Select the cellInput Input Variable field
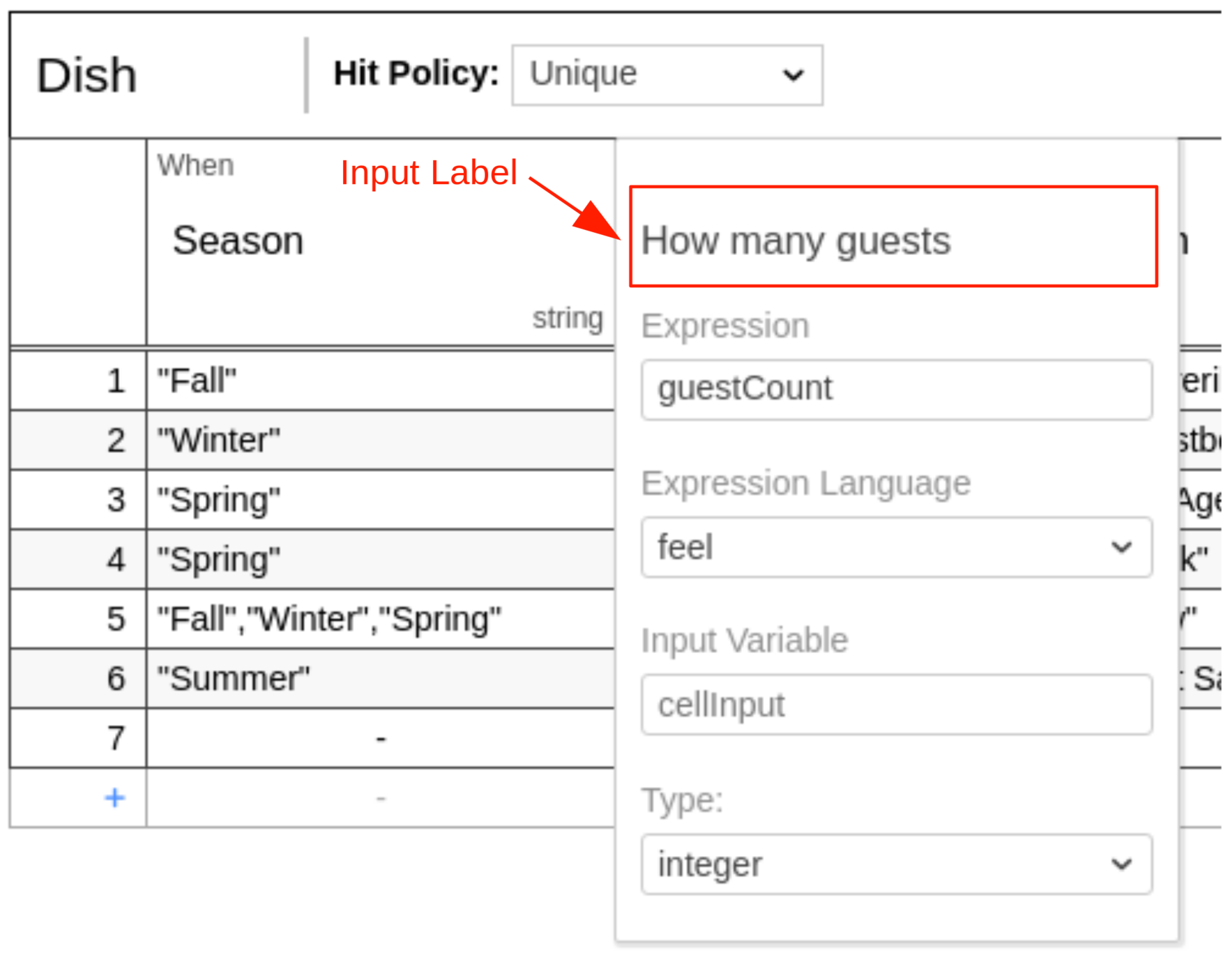 coord(896,704)
